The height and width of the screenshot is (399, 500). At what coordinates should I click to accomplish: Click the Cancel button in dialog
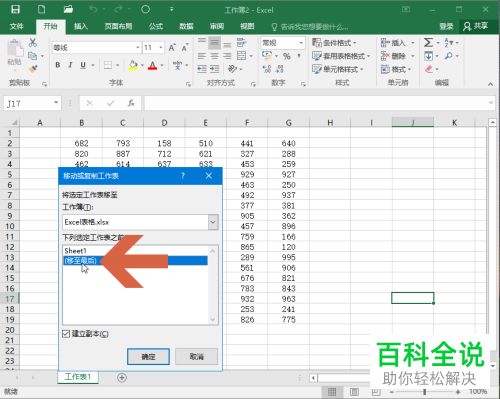[196, 357]
